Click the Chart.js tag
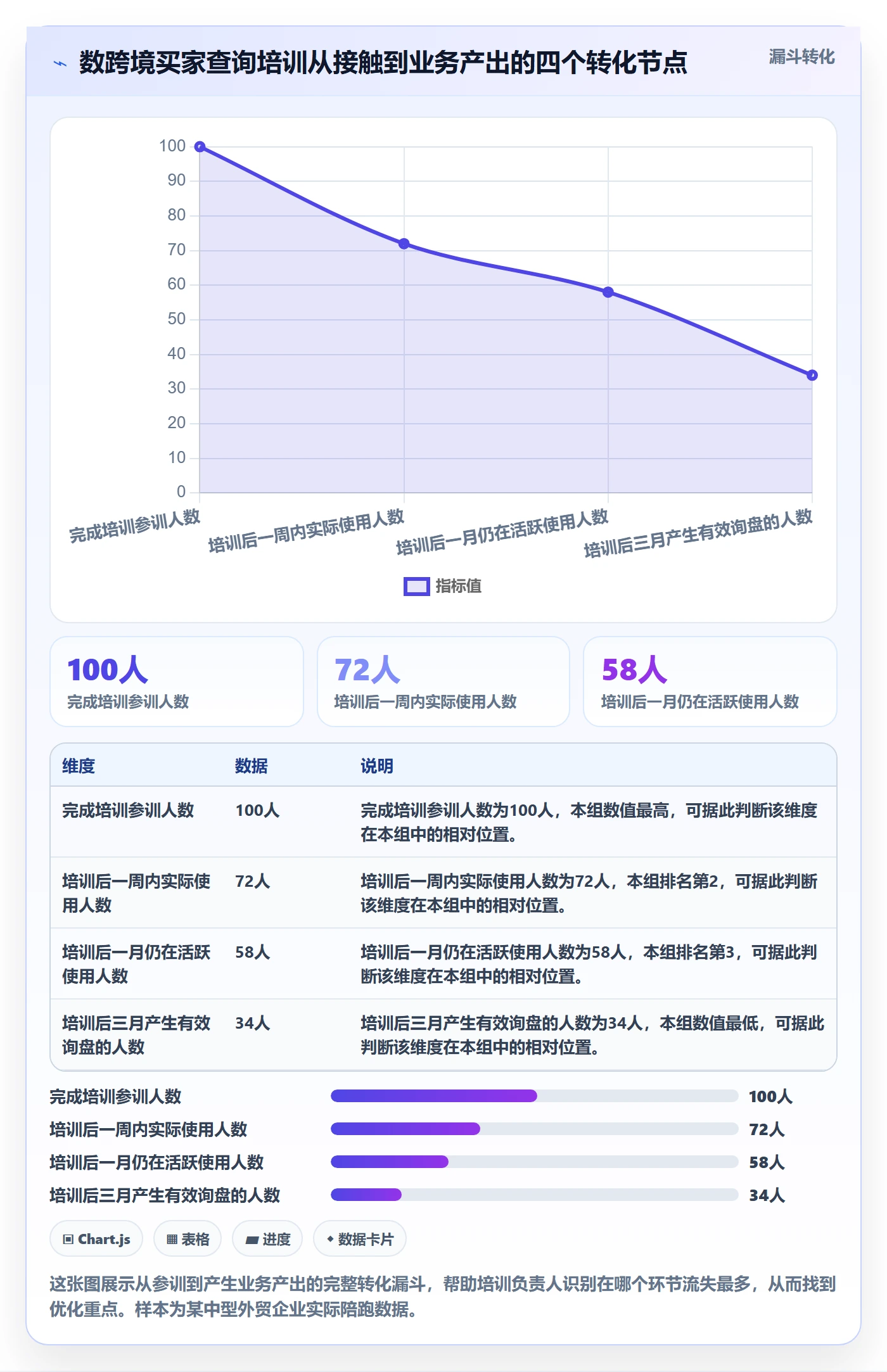Image resolution: width=887 pixels, height=1372 pixels. (96, 1238)
